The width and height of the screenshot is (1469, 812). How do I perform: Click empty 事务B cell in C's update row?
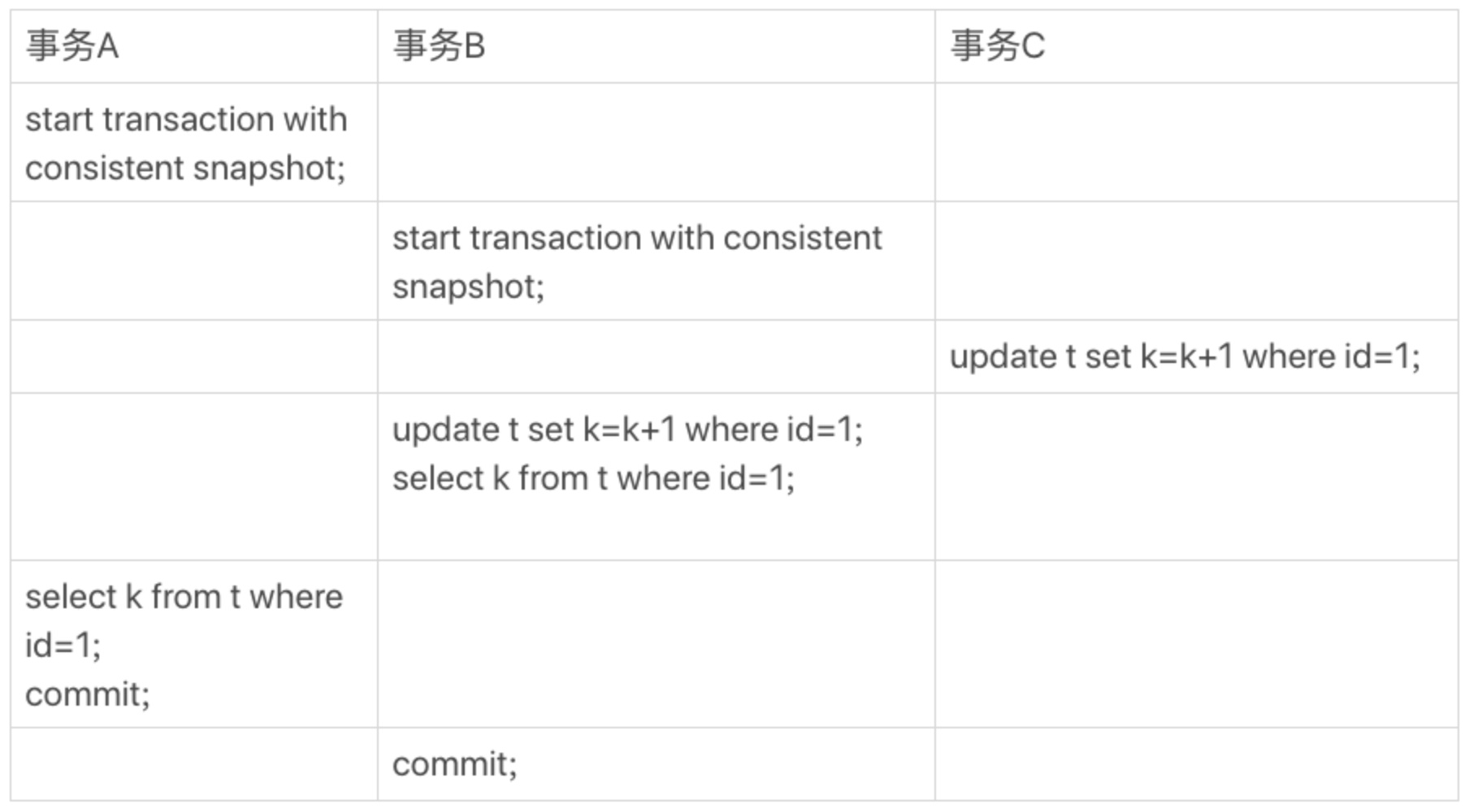click(656, 356)
